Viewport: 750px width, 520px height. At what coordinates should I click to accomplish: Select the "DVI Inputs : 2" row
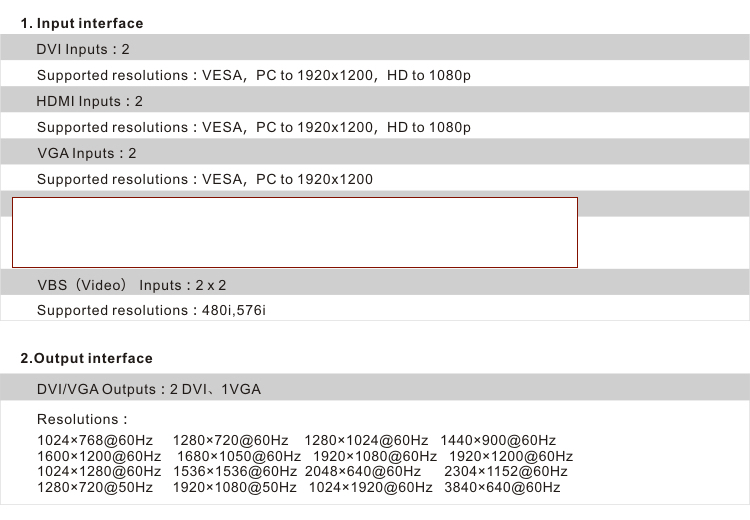(83, 49)
